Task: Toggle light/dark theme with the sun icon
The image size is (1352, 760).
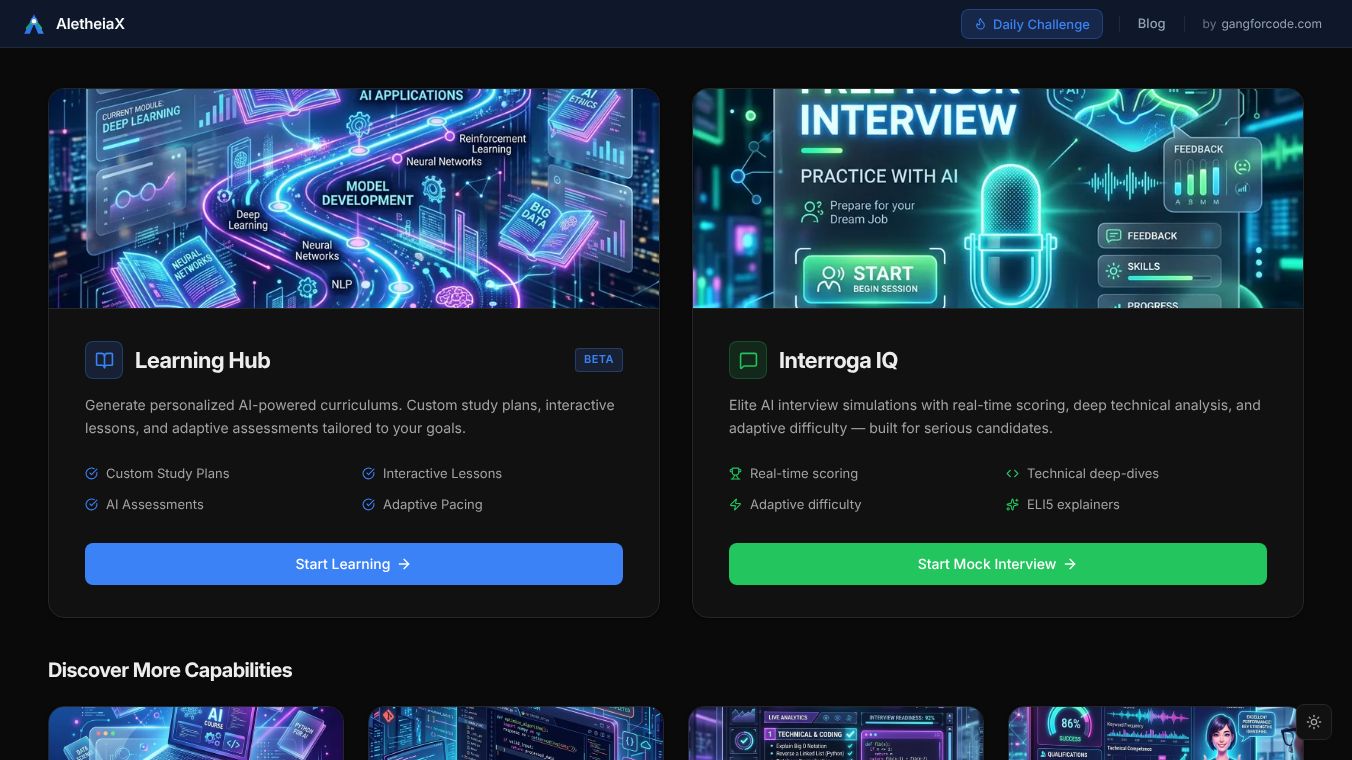Action: pyautogui.click(x=1314, y=722)
